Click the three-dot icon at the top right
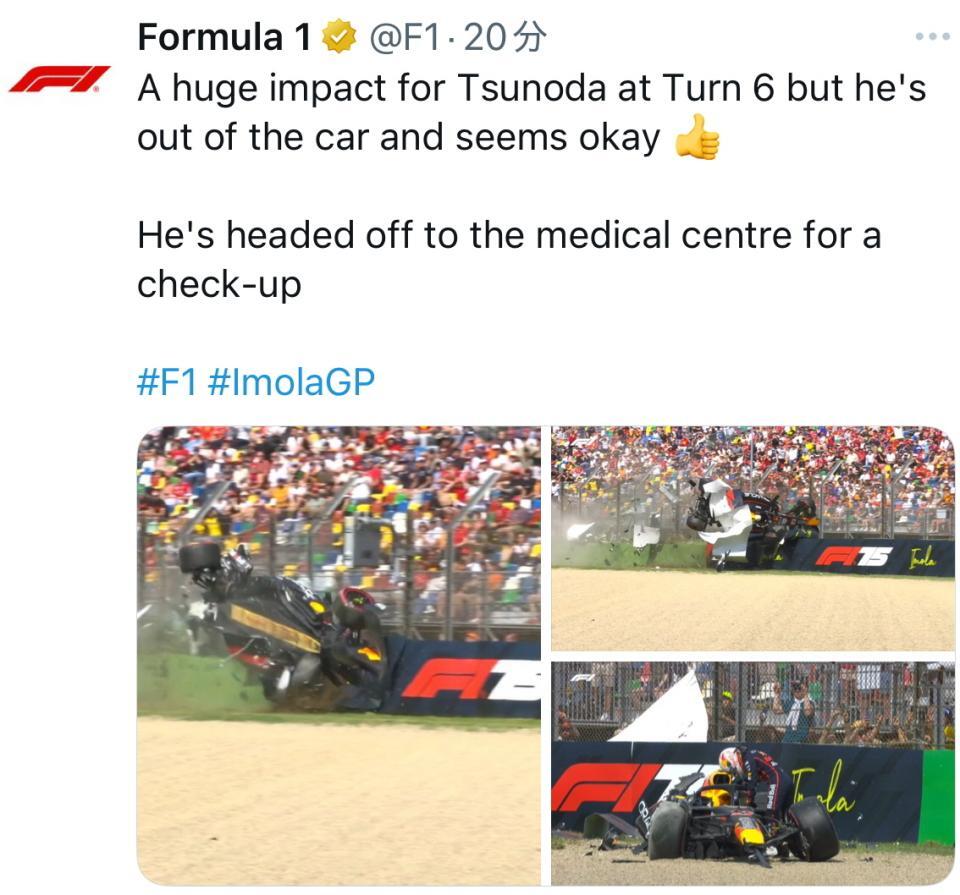The width and height of the screenshot is (960, 895). (x=934, y=35)
